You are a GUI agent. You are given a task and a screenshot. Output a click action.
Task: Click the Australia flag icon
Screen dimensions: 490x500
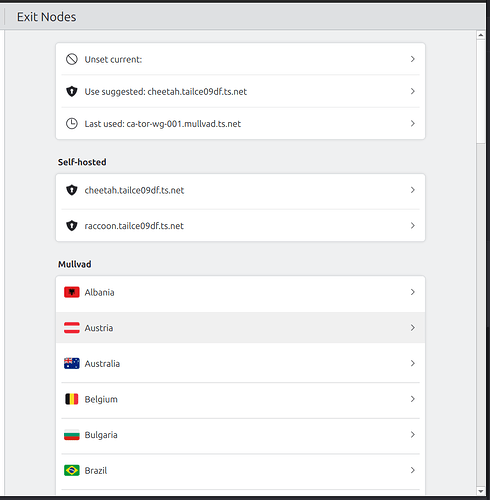(72, 363)
